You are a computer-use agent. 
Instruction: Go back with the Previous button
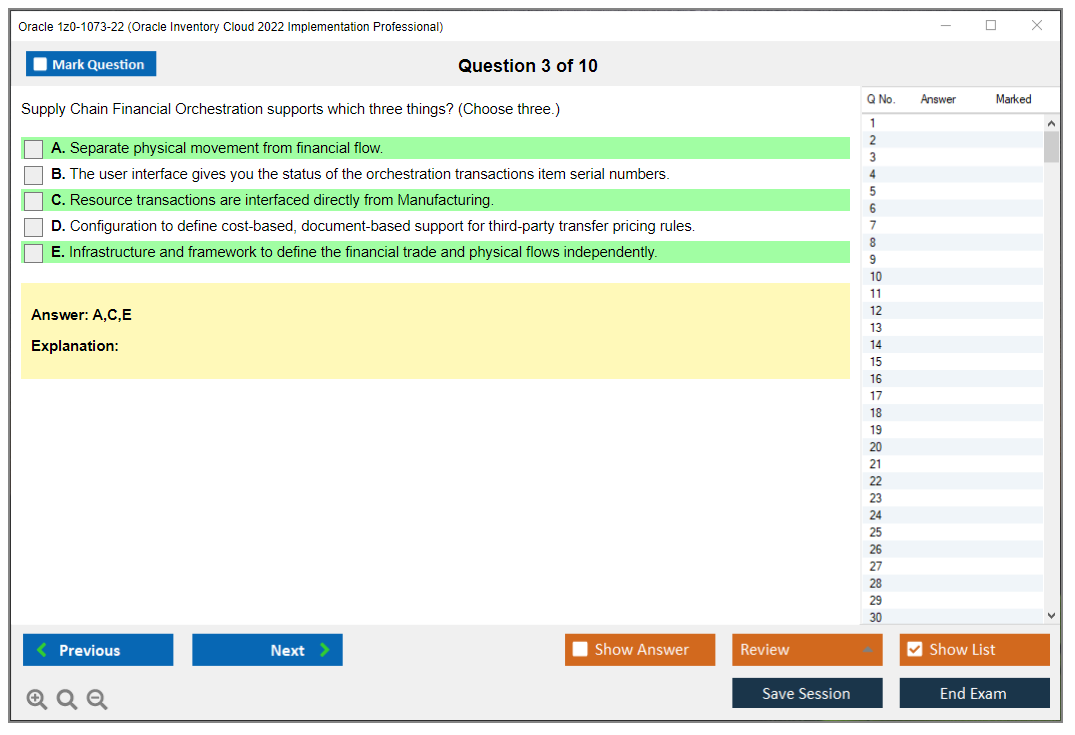click(x=97, y=649)
